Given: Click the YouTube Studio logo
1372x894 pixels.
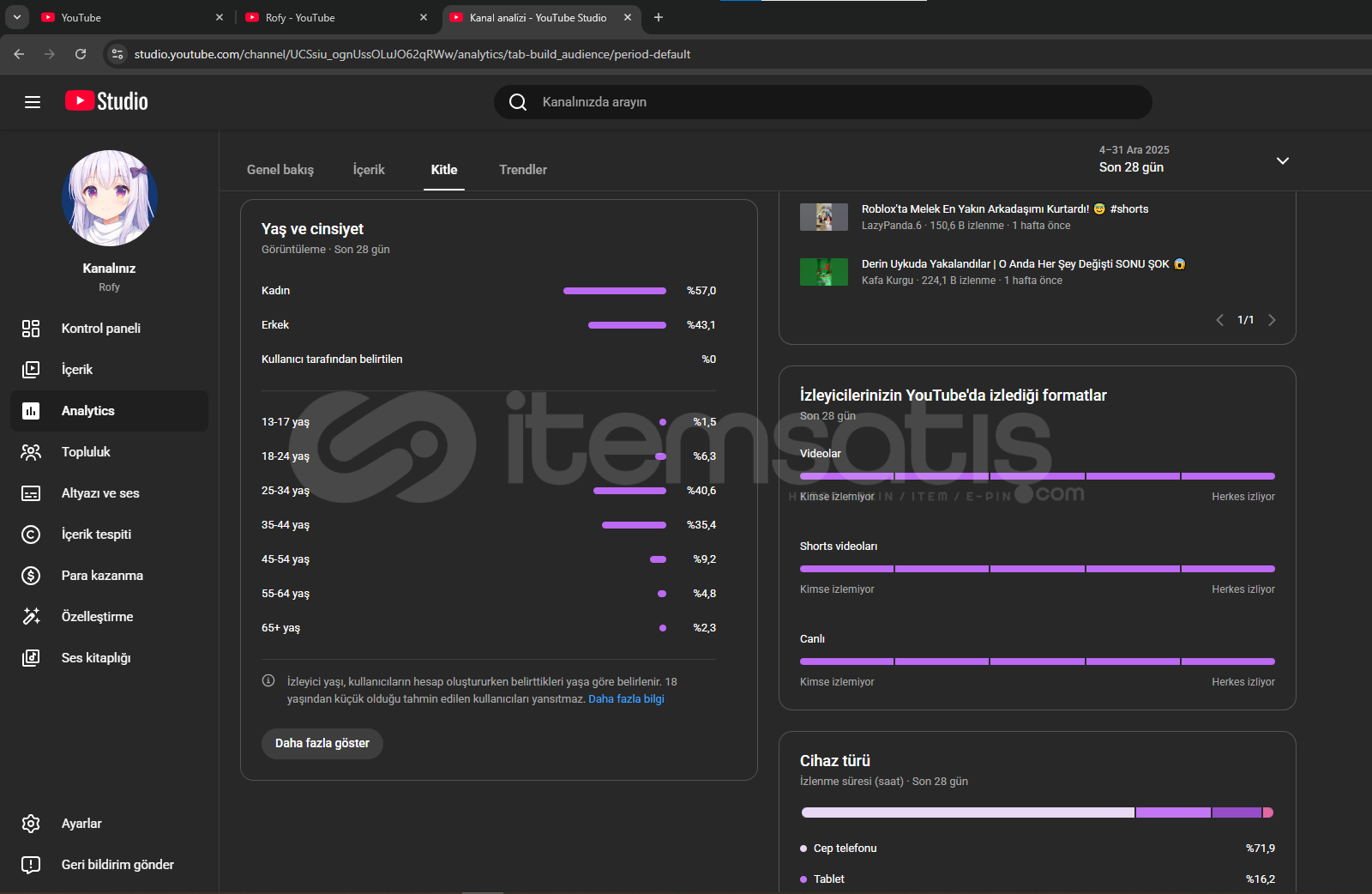Looking at the screenshot, I should [x=106, y=101].
